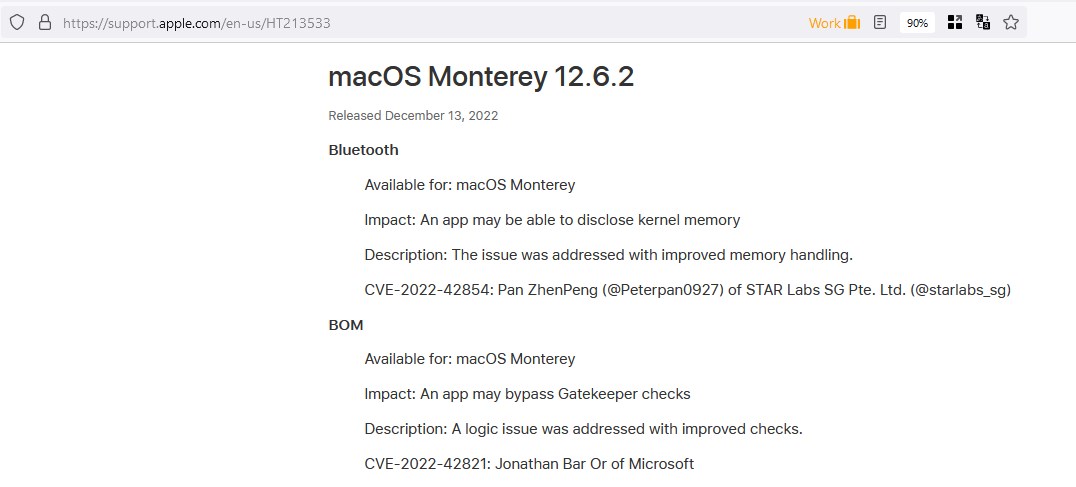The image size is (1076, 487).
Task: Focus the support.apple.com URL address field
Action: (400, 22)
